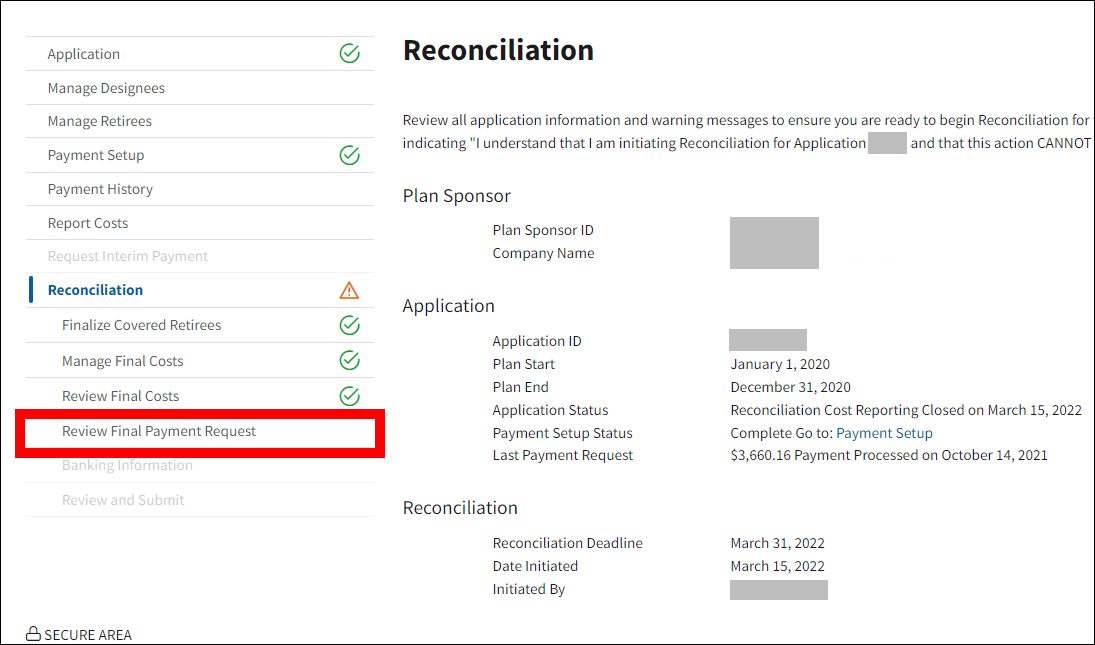Viewport: 1095px width, 645px height.
Task: Click checkmark icon beside Review Final Costs
Action: coord(349,396)
